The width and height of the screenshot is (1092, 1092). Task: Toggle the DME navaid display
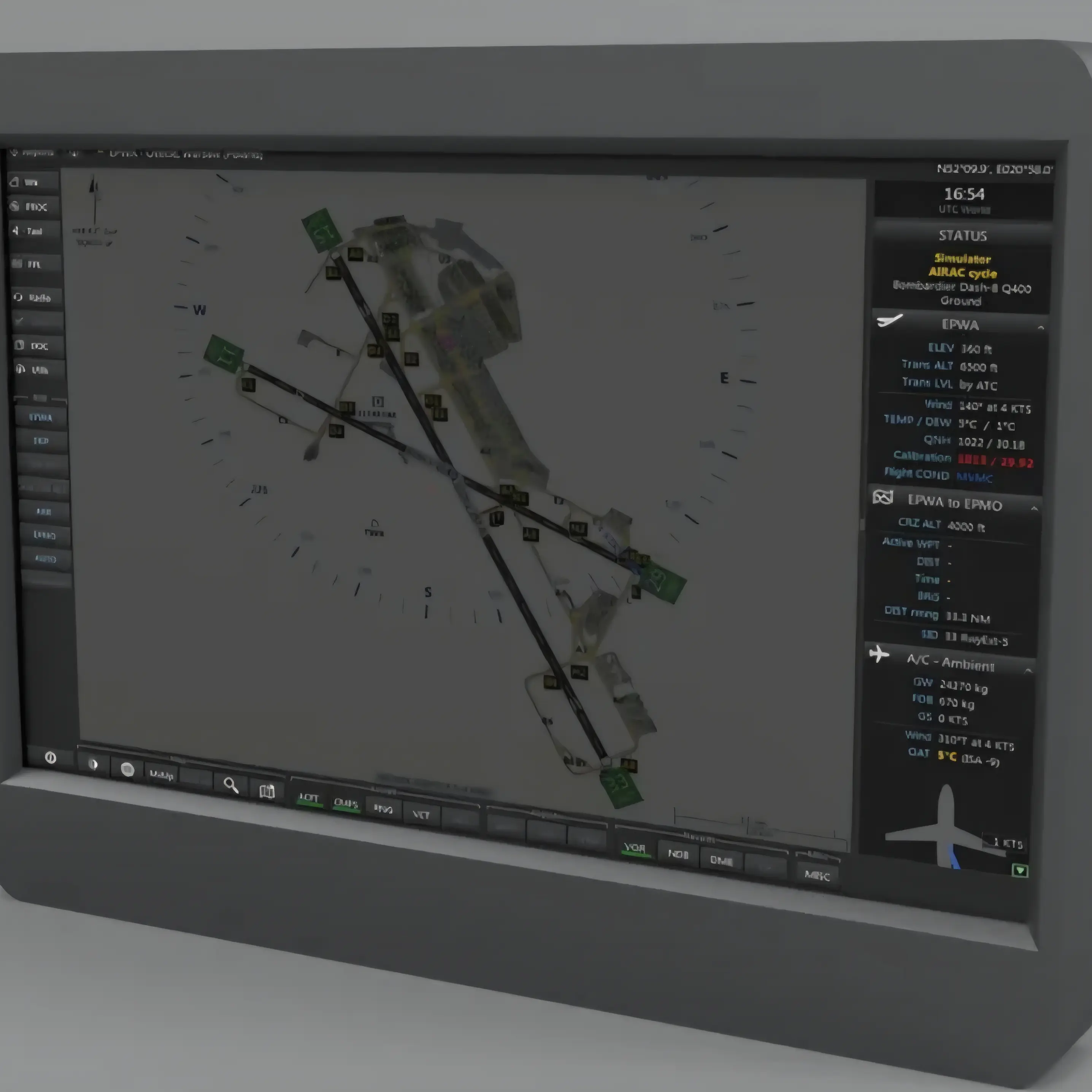[x=721, y=860]
